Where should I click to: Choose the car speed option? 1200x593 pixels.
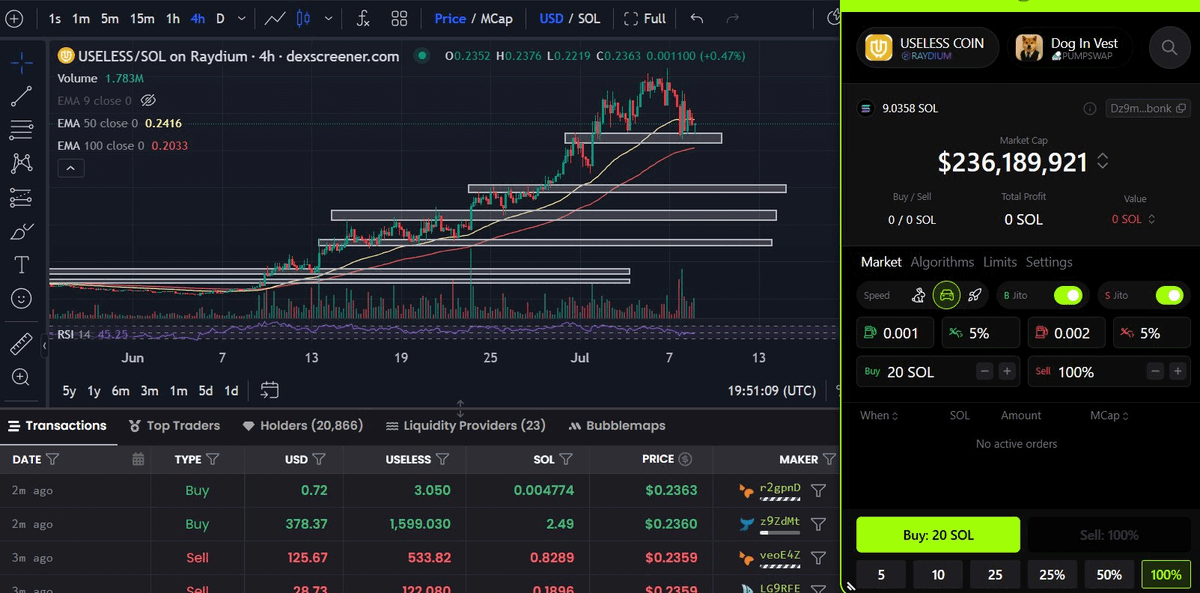pyautogui.click(x=946, y=295)
